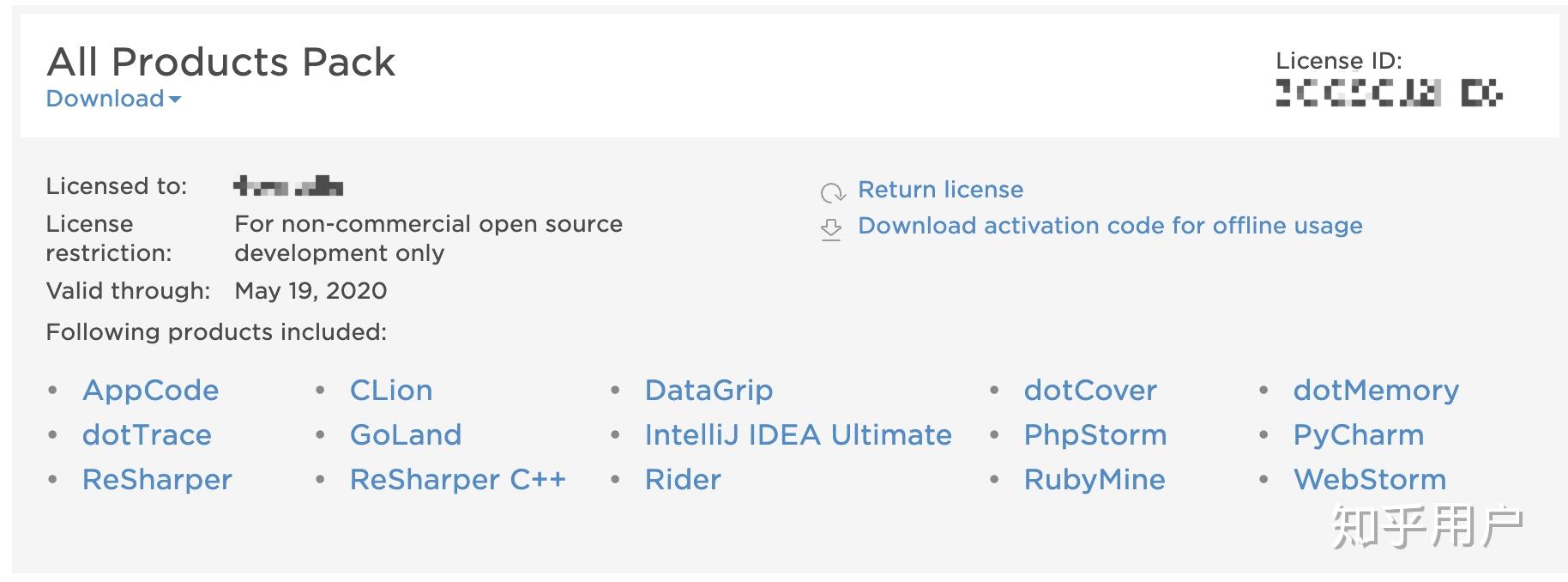Open the ReSharper product link
This screenshot has height=582, width=1568.
157,480
